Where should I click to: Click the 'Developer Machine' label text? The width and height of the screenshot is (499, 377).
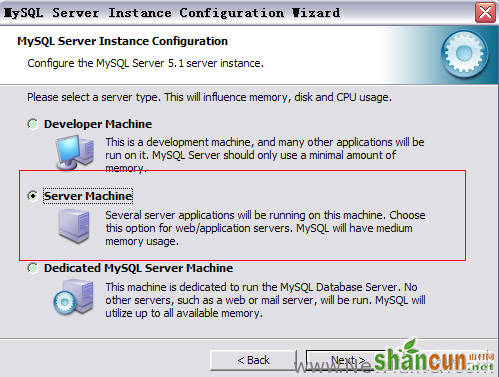pos(98,124)
